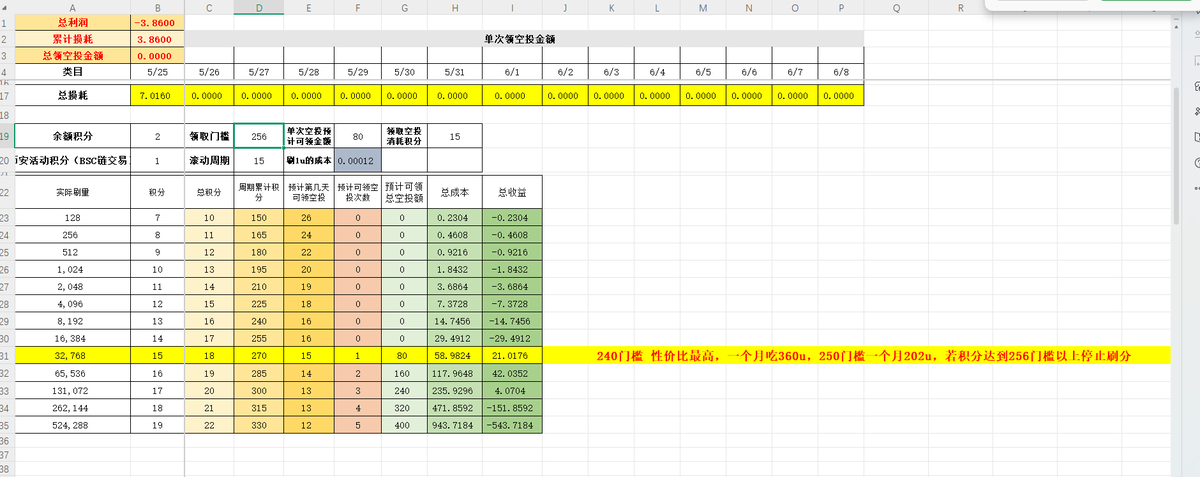The height and width of the screenshot is (477, 1200).
Task: Click the 58.9824 total cost cell
Action: (455, 355)
